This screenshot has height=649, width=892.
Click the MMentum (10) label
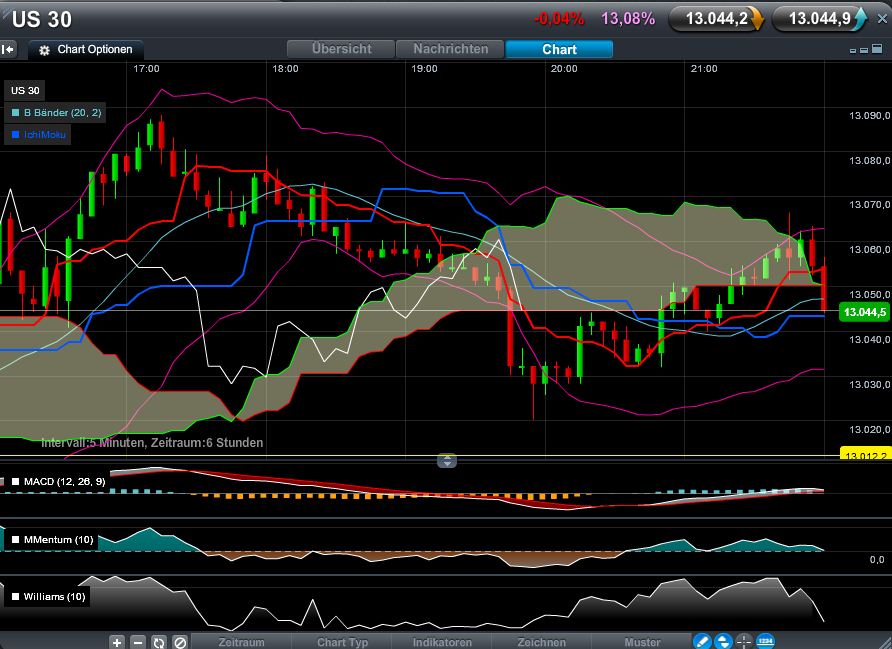59,540
